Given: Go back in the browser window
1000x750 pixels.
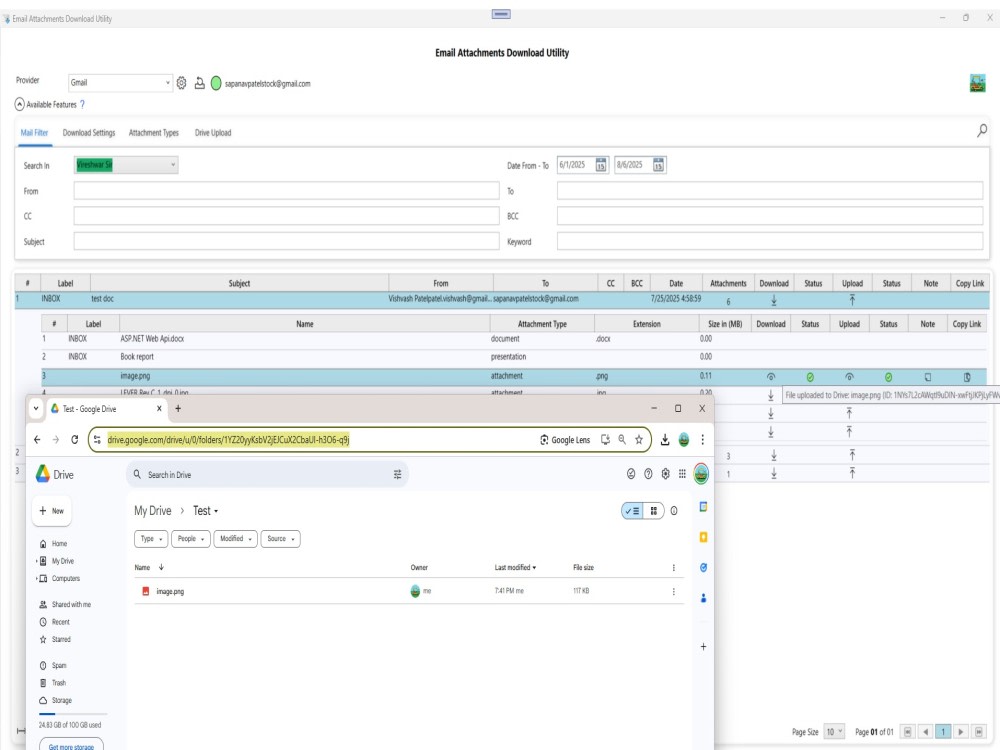Looking at the screenshot, I should point(37,439).
